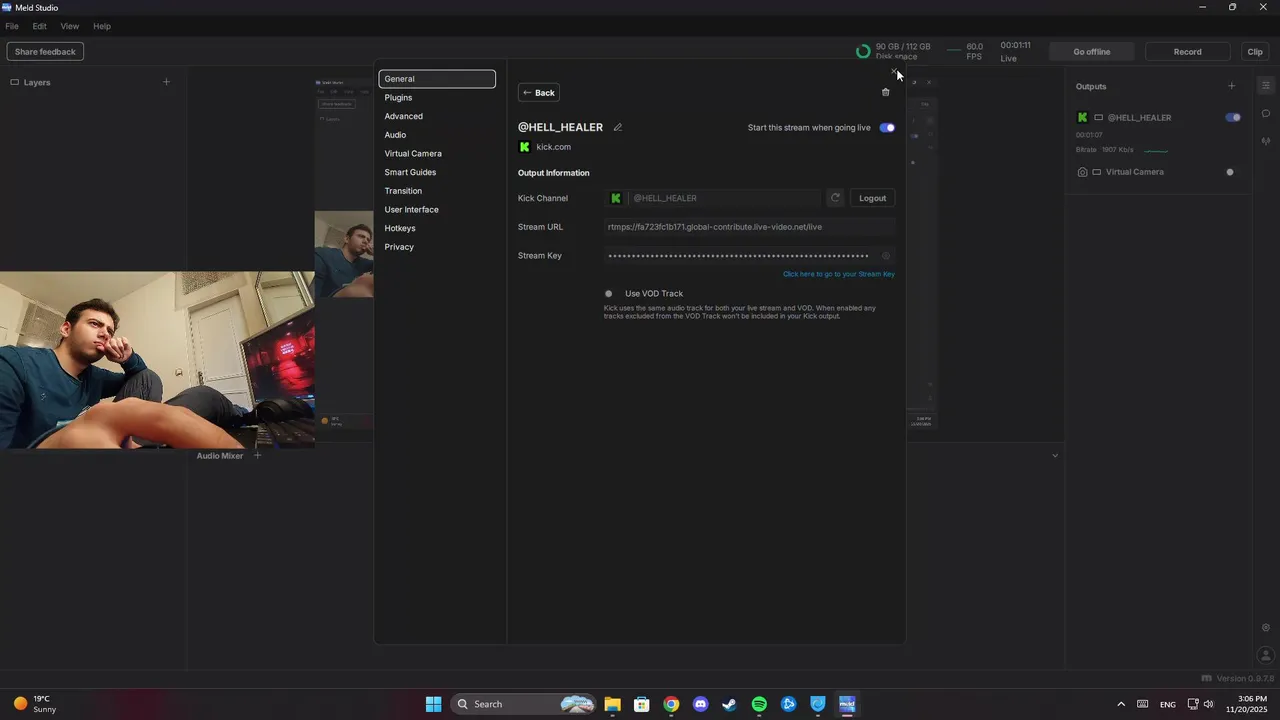Reveal the Stream Key with eye icon
Screen dimensions: 1280x720
(885, 256)
